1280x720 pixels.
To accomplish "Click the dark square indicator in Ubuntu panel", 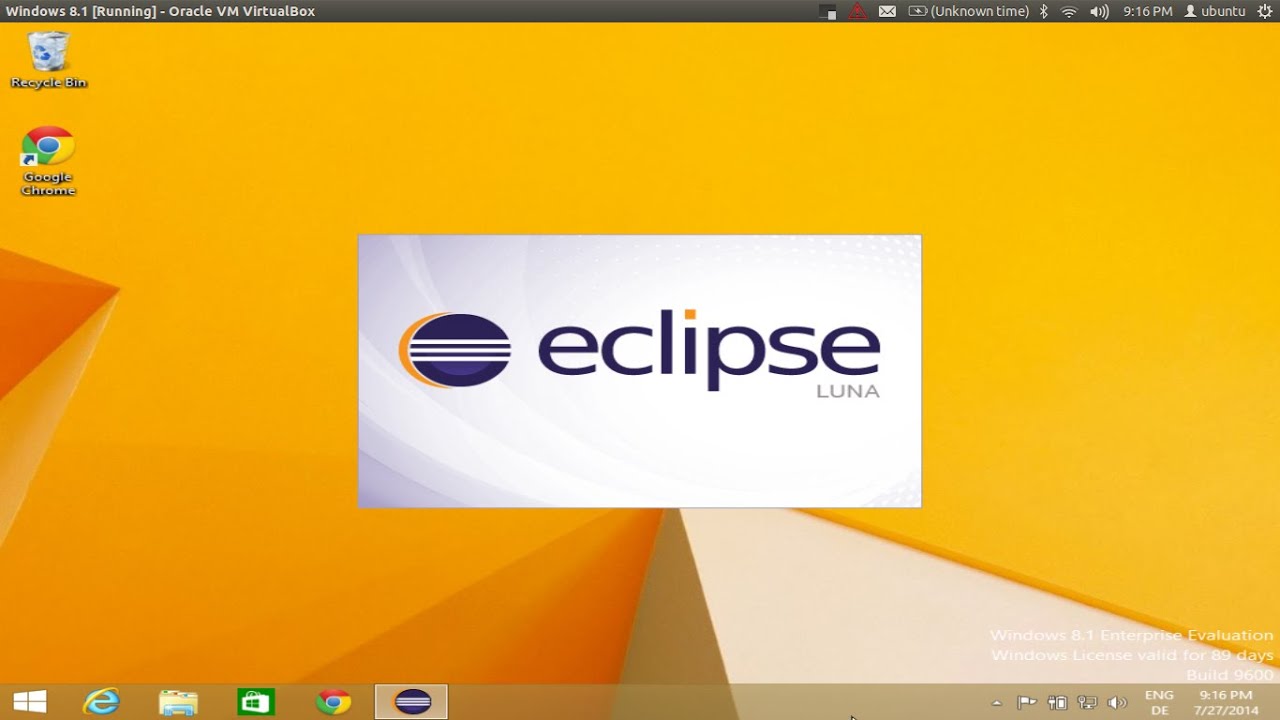I will pos(828,11).
